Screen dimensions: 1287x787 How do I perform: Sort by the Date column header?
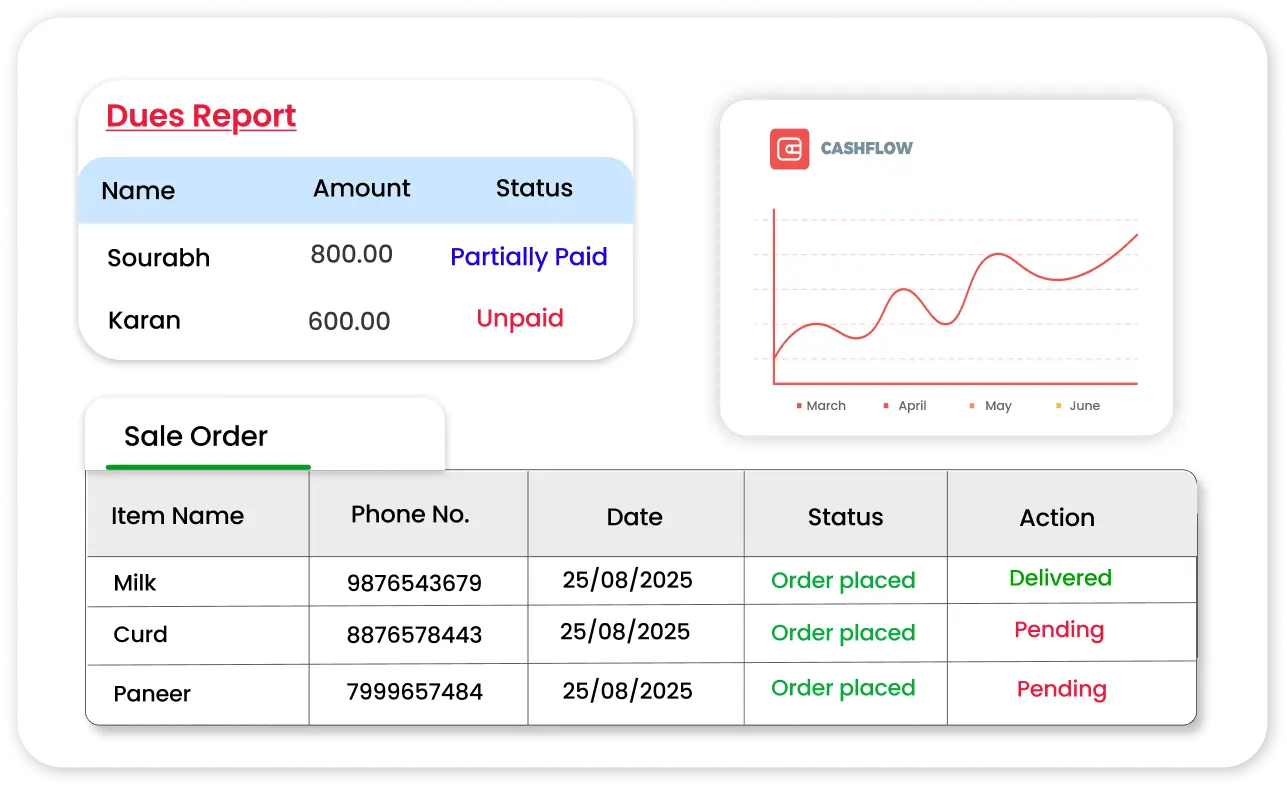(634, 517)
